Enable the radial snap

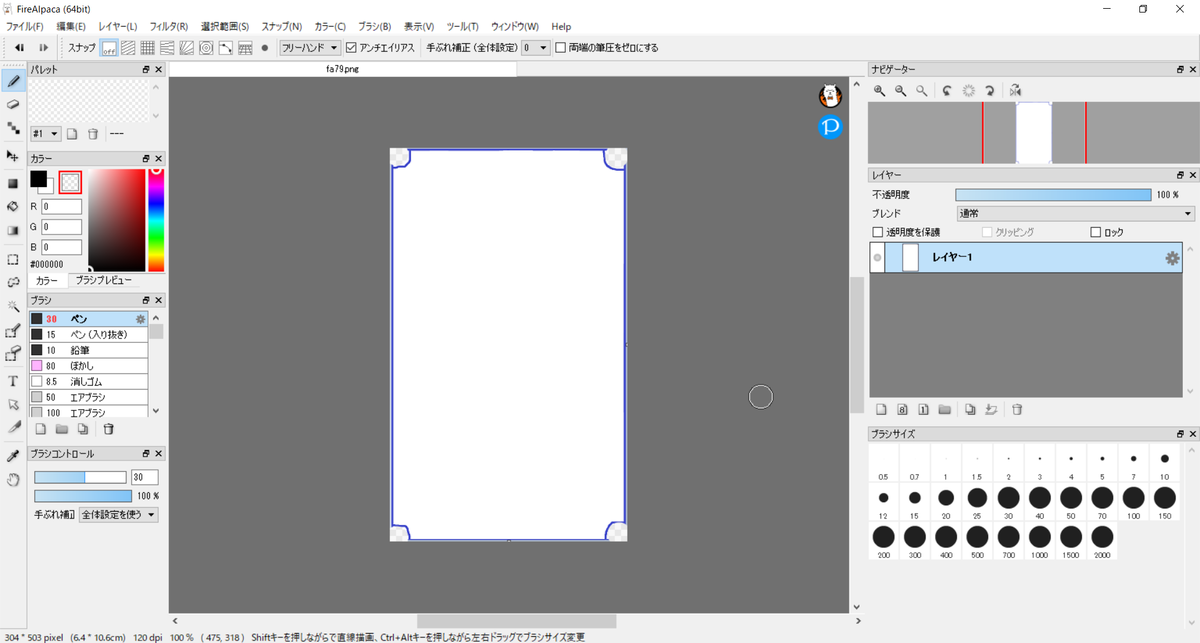click(186, 47)
